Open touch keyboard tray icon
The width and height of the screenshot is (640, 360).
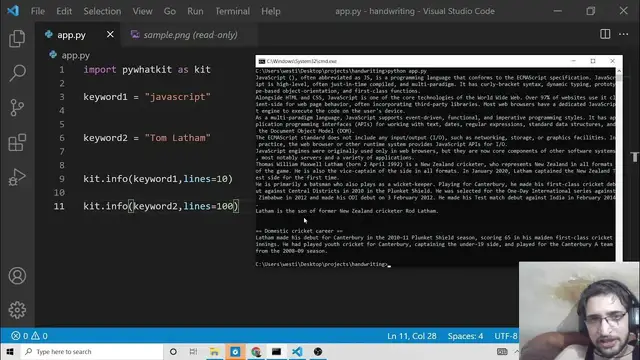[502, 351]
